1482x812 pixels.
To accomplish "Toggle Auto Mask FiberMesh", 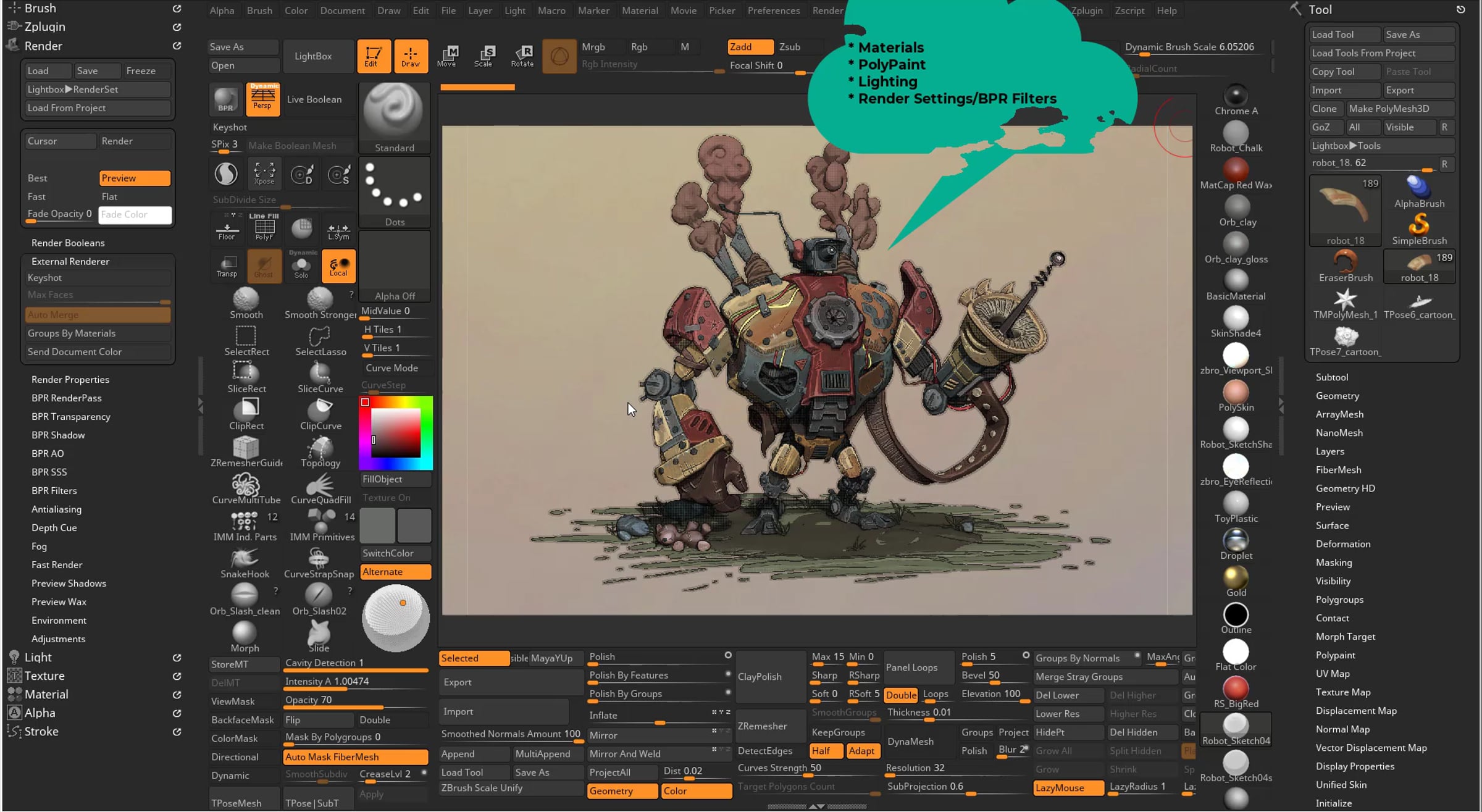I will click(x=356, y=757).
